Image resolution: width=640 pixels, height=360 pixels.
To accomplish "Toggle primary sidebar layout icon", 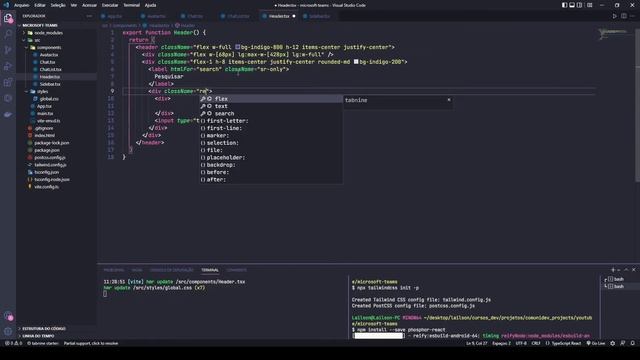I will tap(564, 5).
